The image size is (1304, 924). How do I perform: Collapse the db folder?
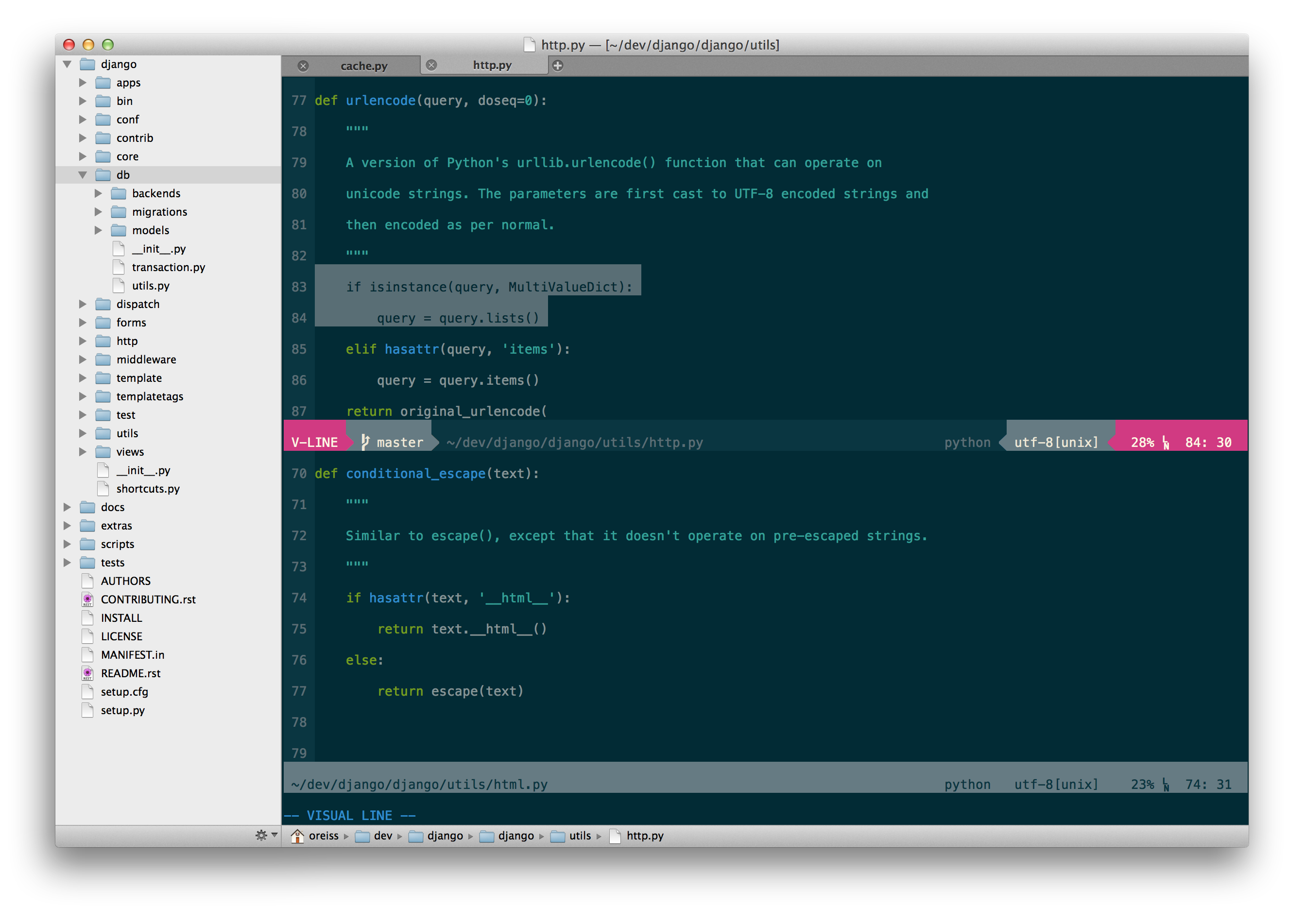(x=83, y=175)
